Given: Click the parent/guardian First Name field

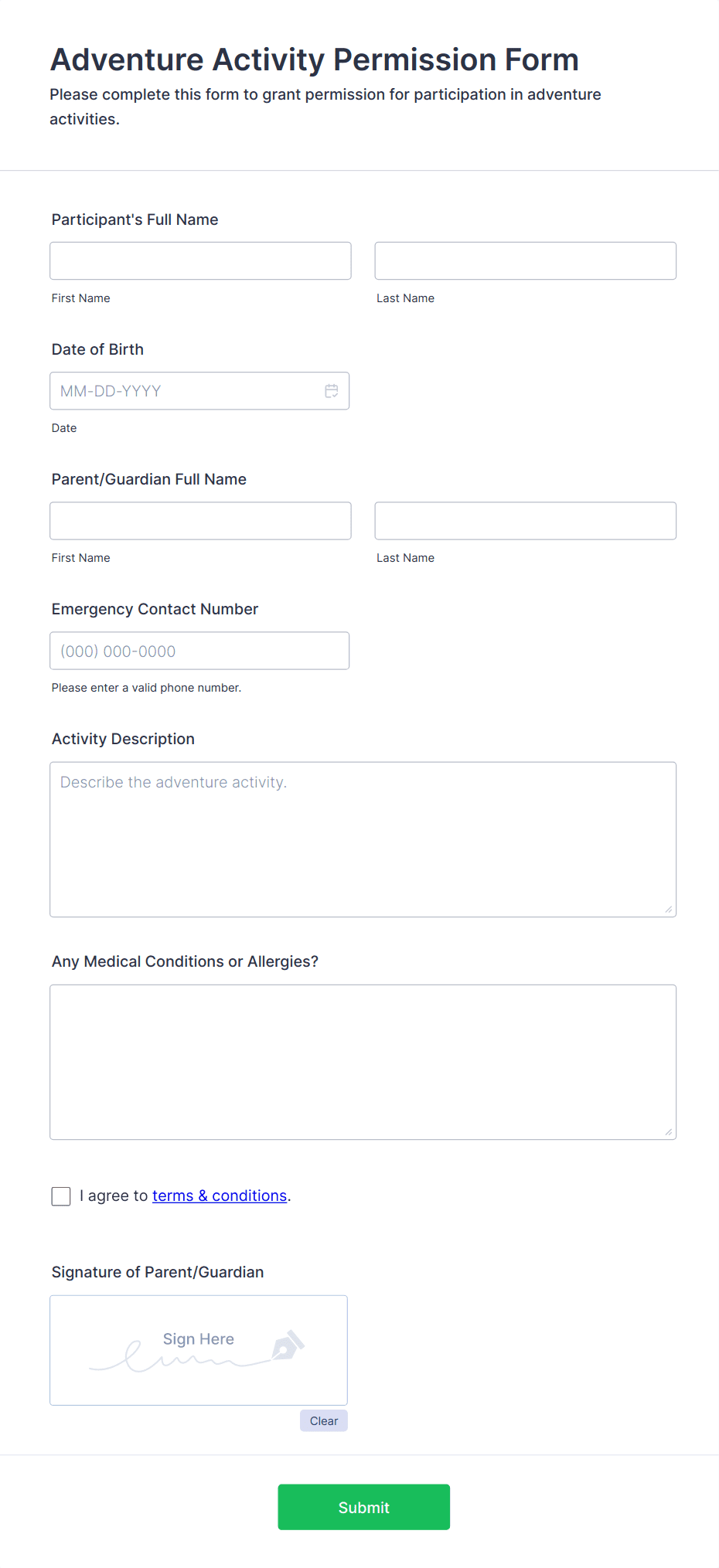Looking at the screenshot, I should 199,520.
